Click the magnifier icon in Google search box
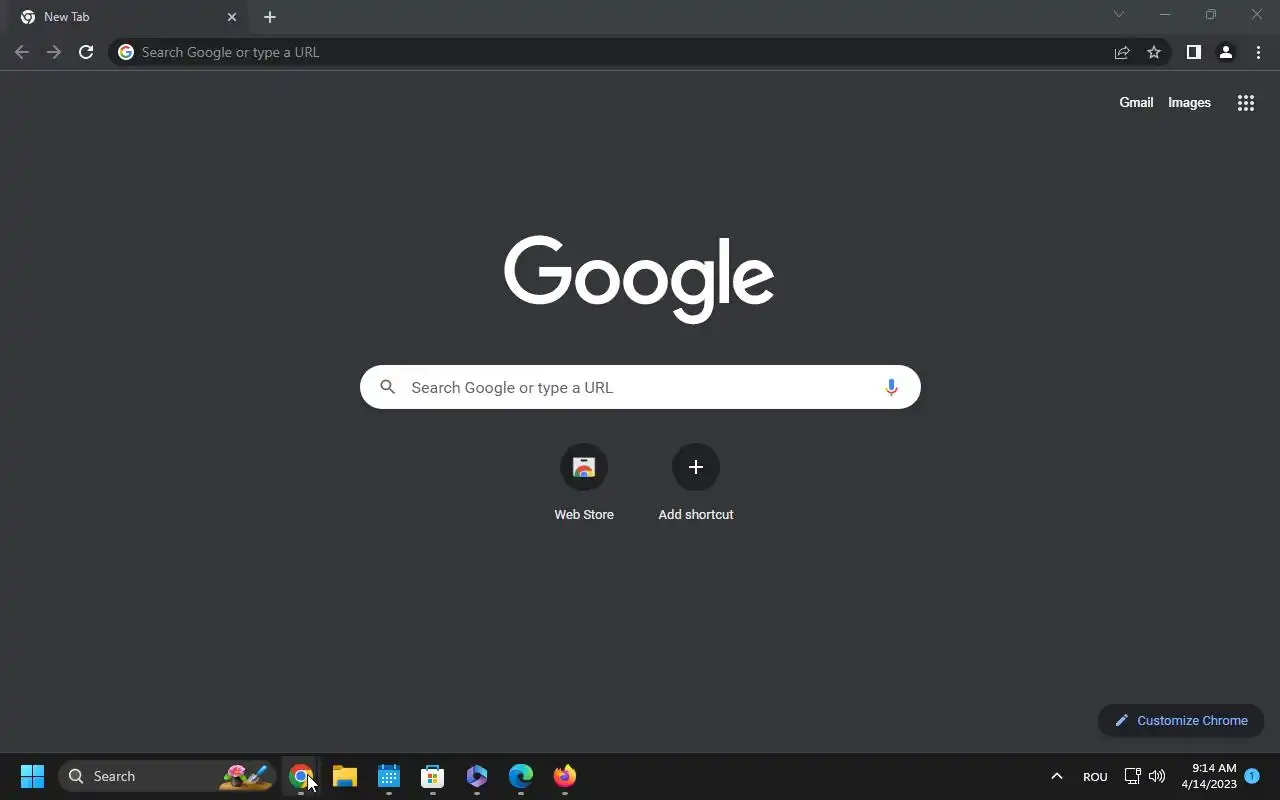The width and height of the screenshot is (1280, 800). [388, 387]
